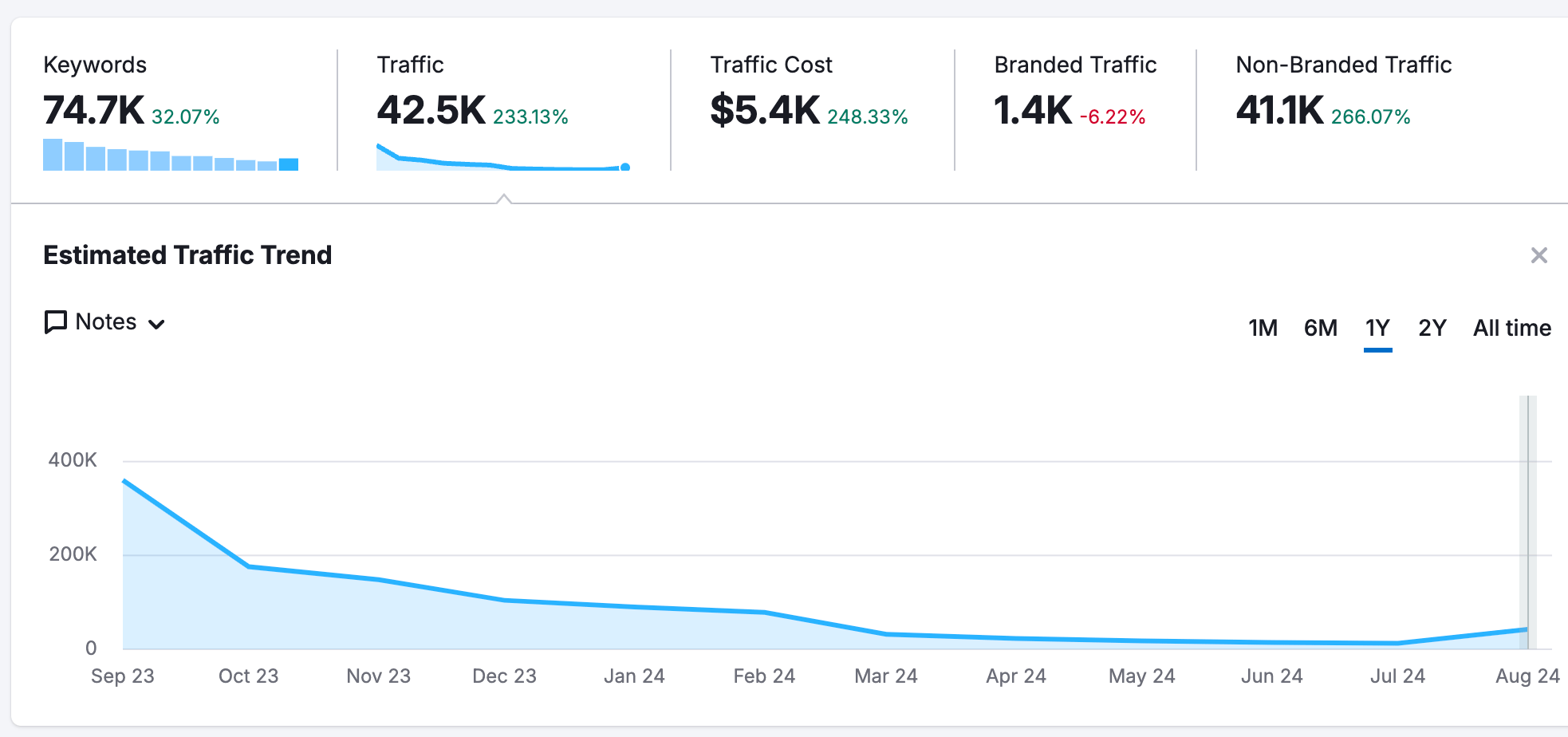Select the highlighted final bar in Keywords sparkline
Image resolution: width=1568 pixels, height=737 pixels.
tap(290, 164)
